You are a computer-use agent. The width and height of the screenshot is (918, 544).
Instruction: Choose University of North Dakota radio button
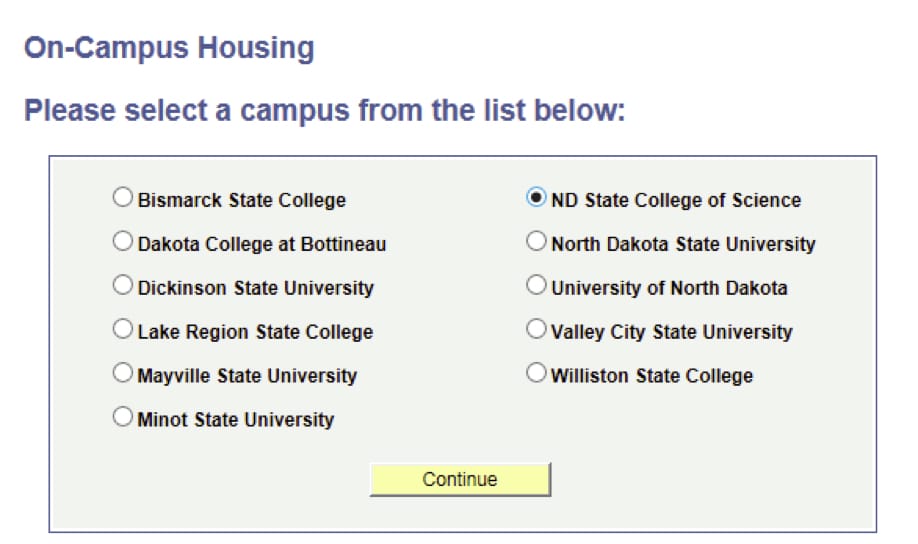537,286
